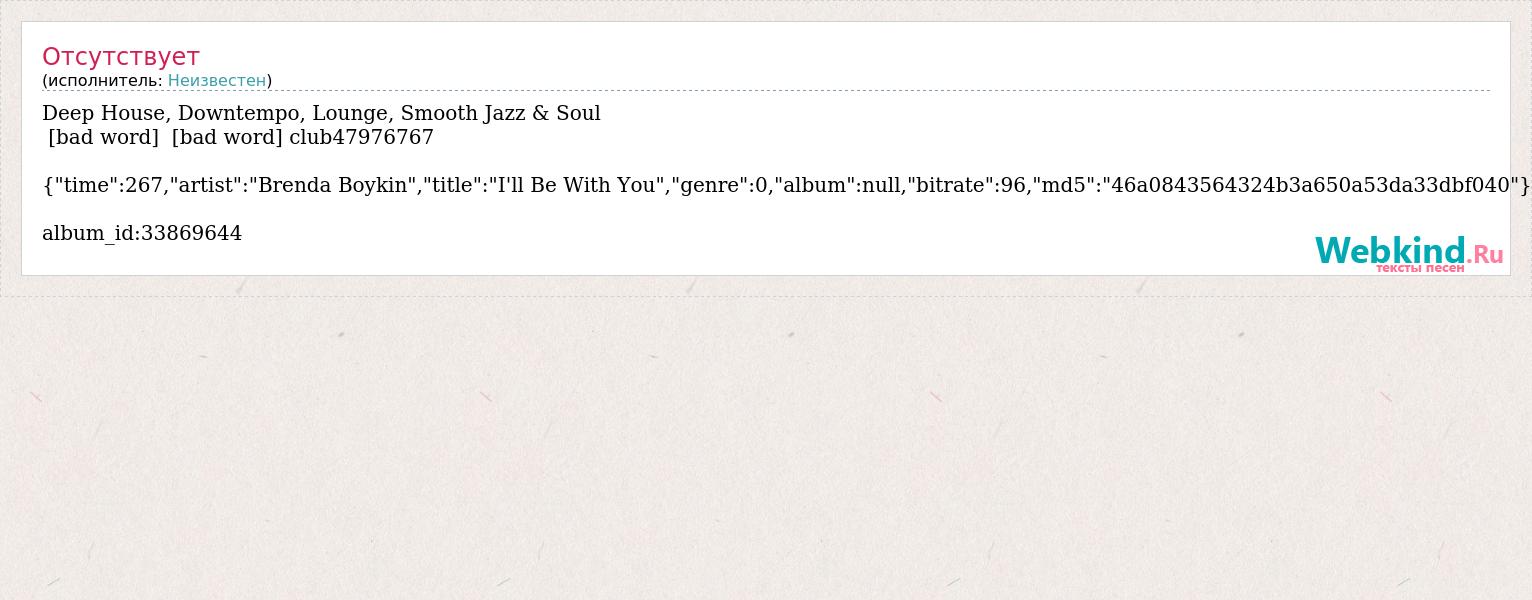
Task: Open the Неизвестен artist link
Action: pyautogui.click(x=217, y=80)
